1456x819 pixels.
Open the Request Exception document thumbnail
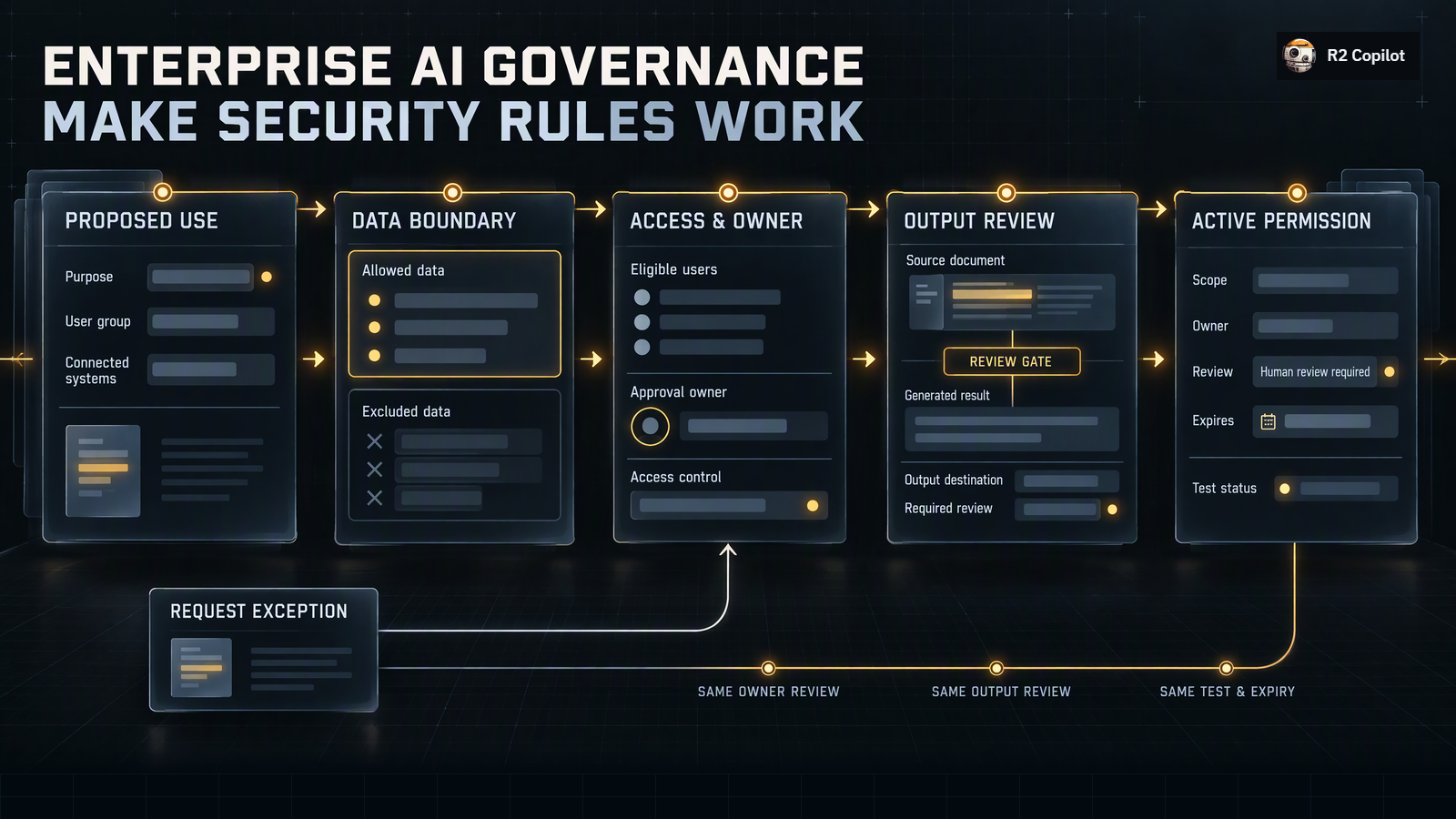click(201, 667)
